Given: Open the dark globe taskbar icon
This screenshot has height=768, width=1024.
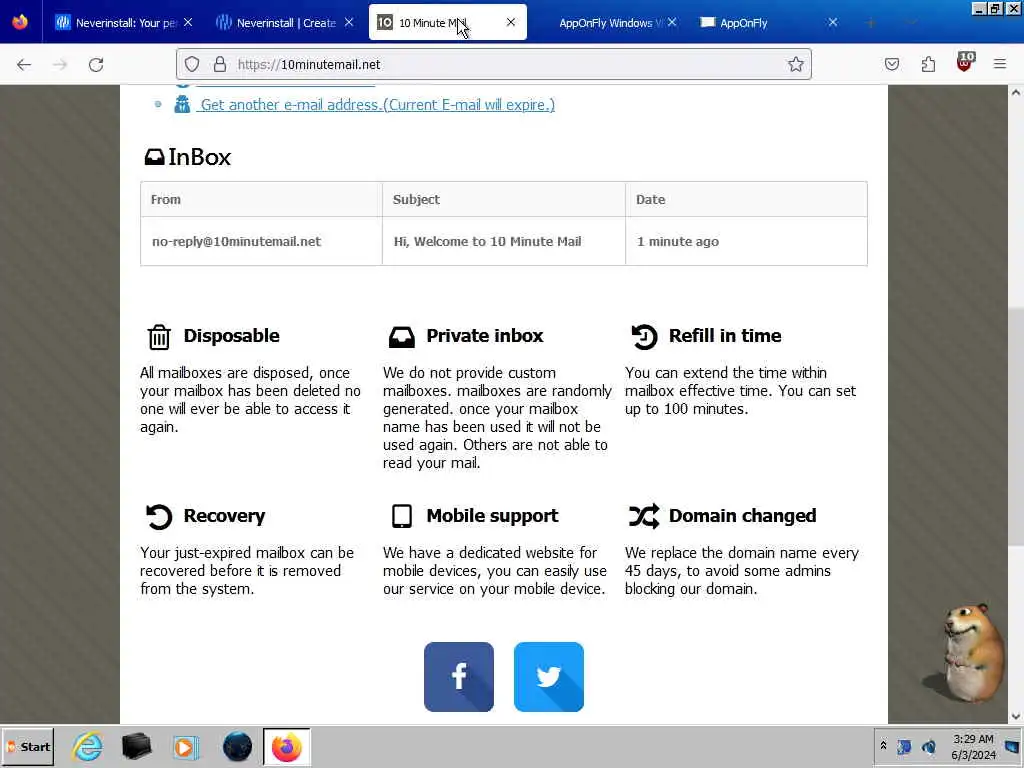Looking at the screenshot, I should (x=237, y=746).
